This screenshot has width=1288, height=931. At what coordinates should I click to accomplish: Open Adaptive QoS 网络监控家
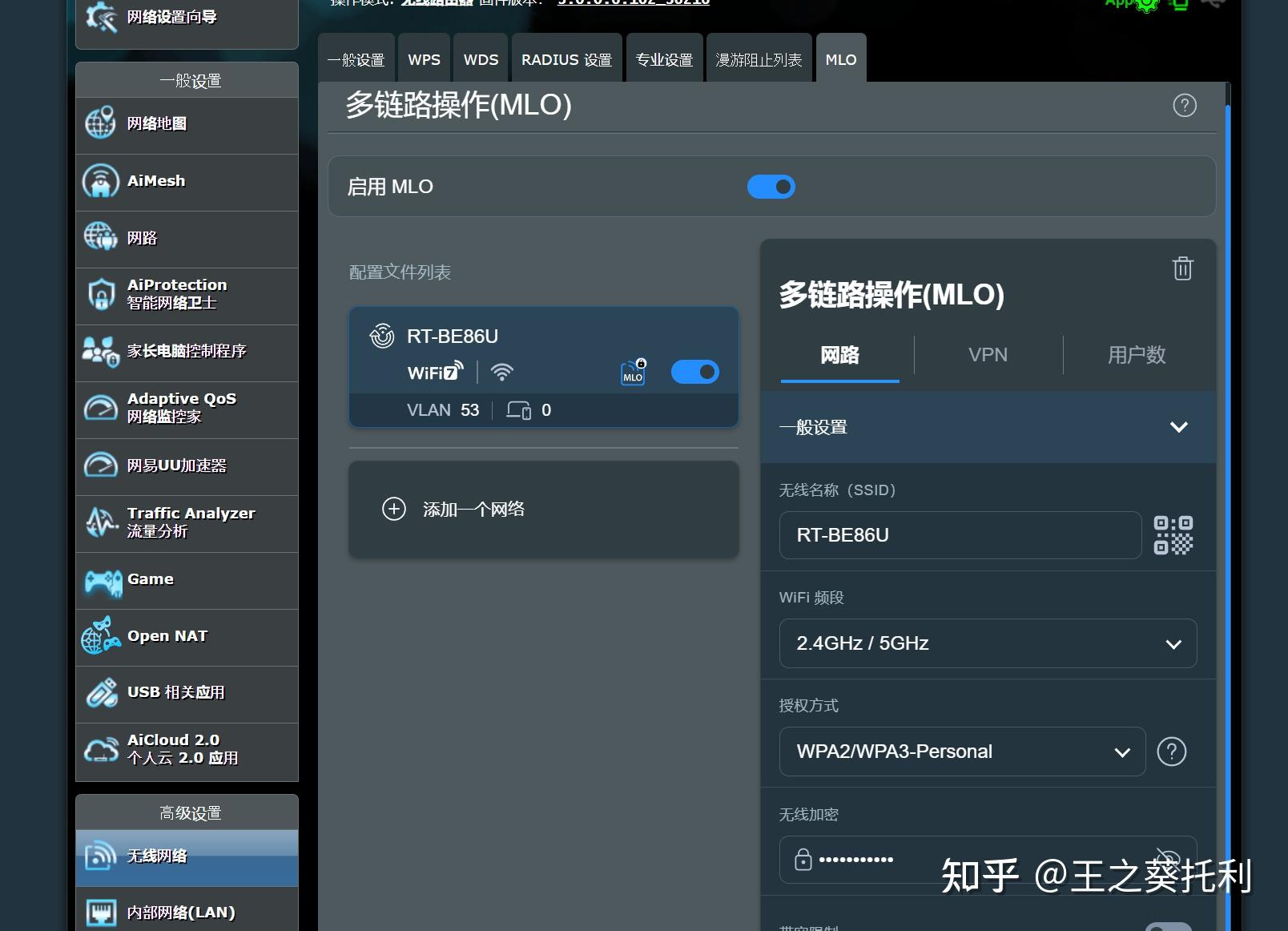182,407
